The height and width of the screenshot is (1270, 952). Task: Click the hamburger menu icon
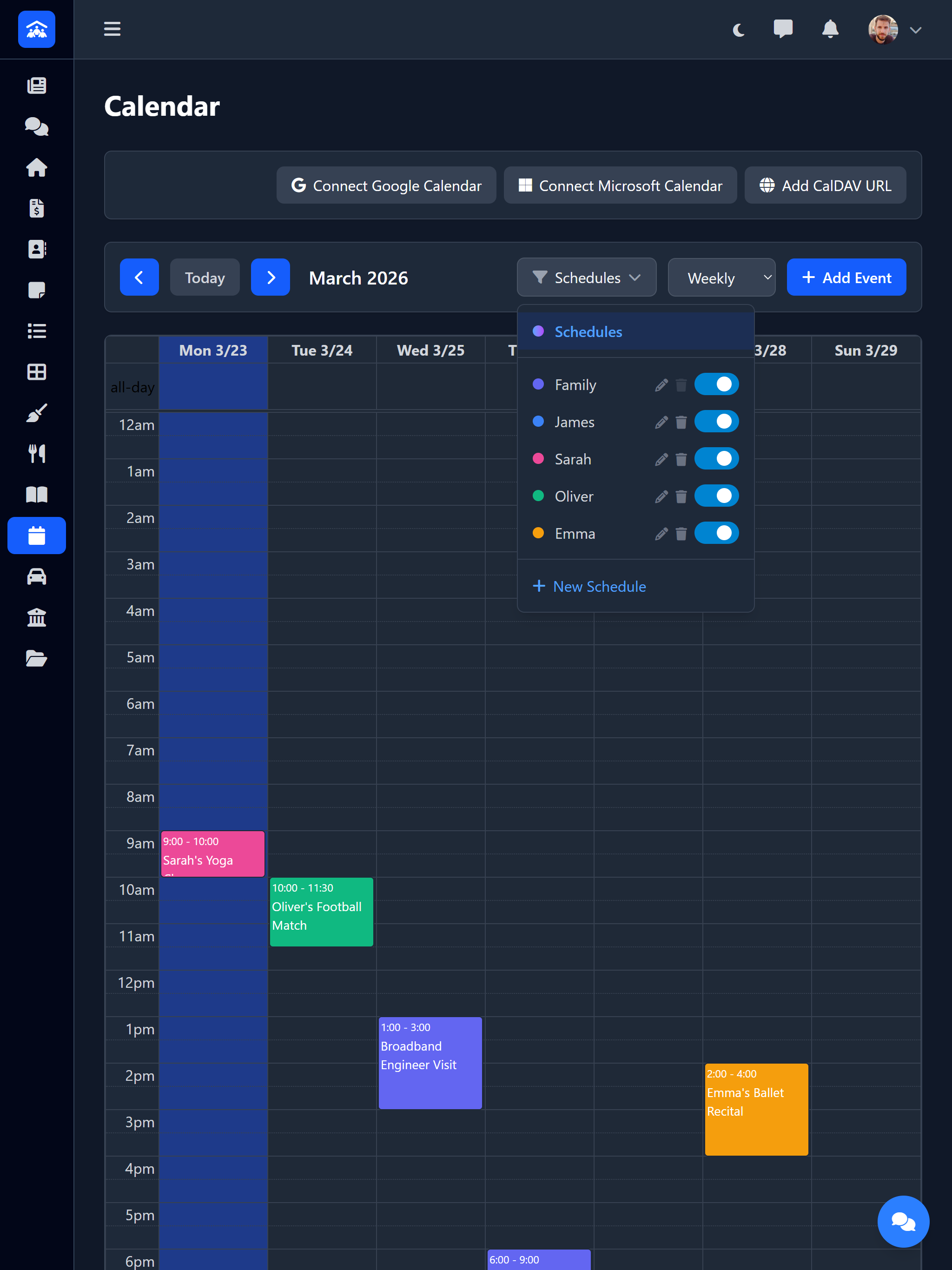point(112,29)
